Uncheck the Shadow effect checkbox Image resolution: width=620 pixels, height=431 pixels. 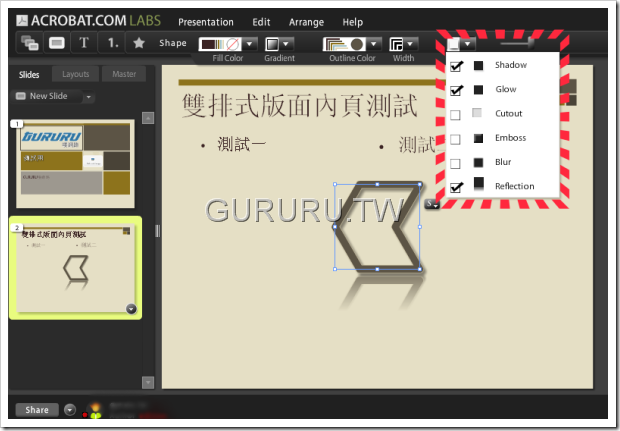point(456,66)
